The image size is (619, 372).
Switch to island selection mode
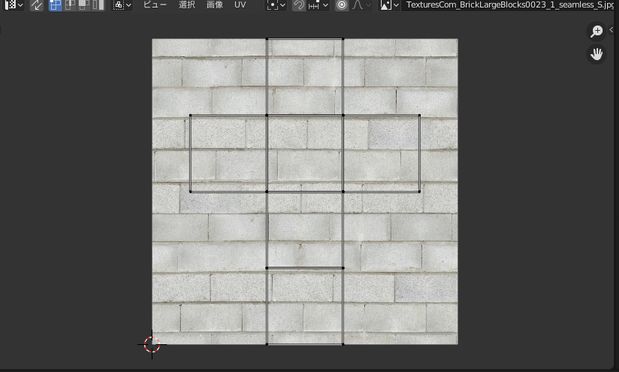pyautogui.click(x=97, y=5)
